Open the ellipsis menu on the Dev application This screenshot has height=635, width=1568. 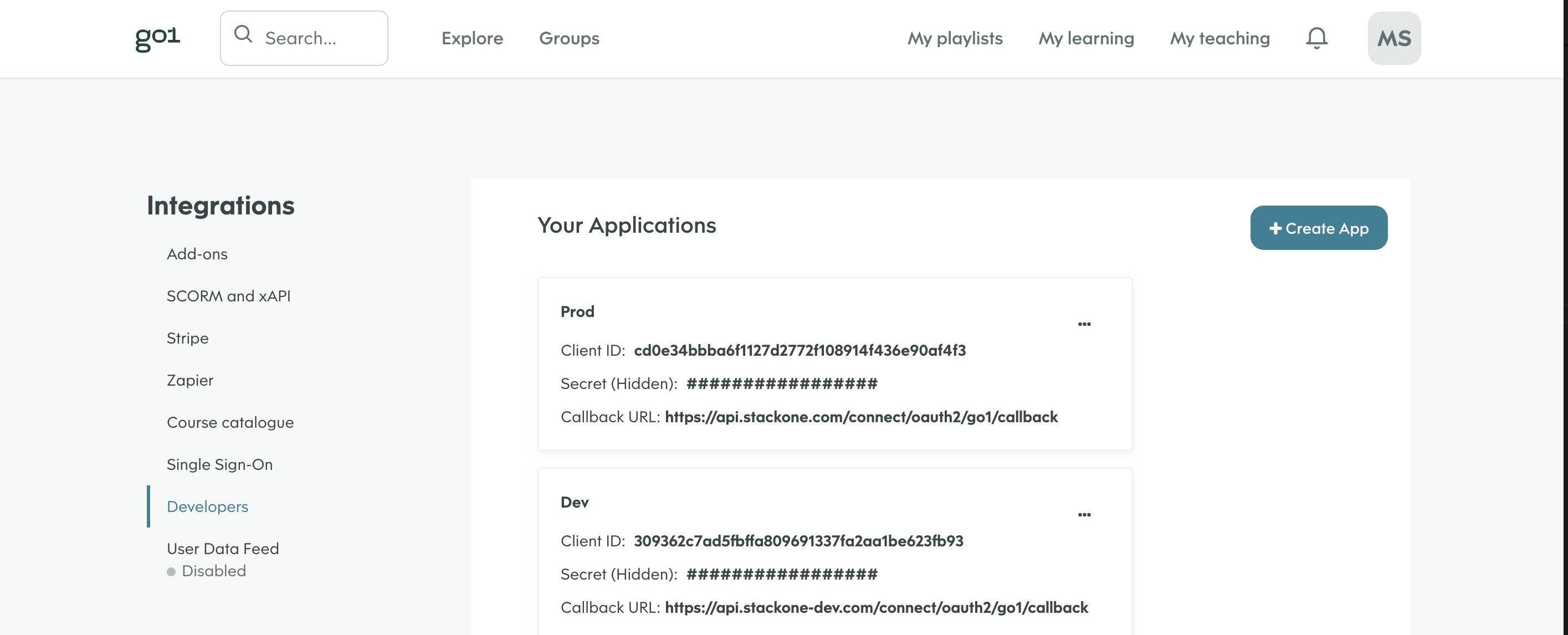pos(1085,514)
